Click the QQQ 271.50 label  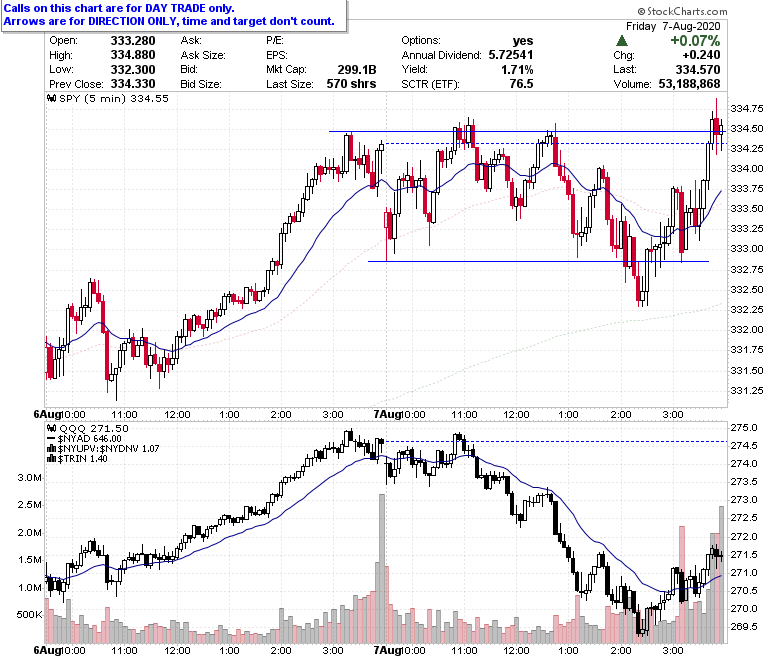click(x=94, y=428)
